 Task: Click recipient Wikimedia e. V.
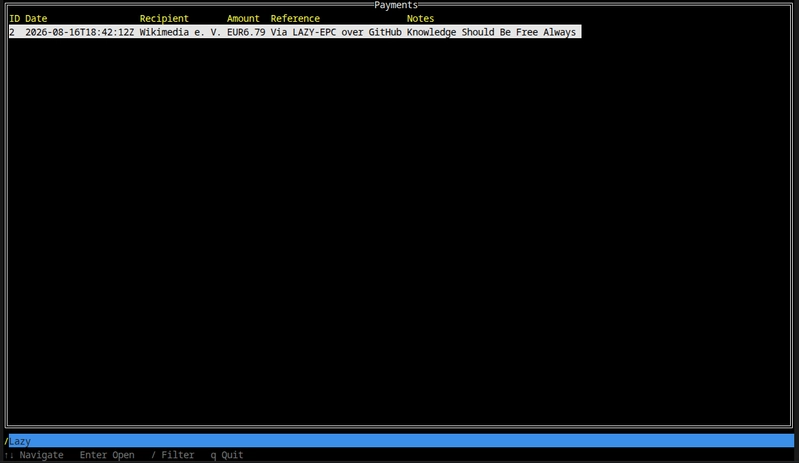tap(180, 32)
